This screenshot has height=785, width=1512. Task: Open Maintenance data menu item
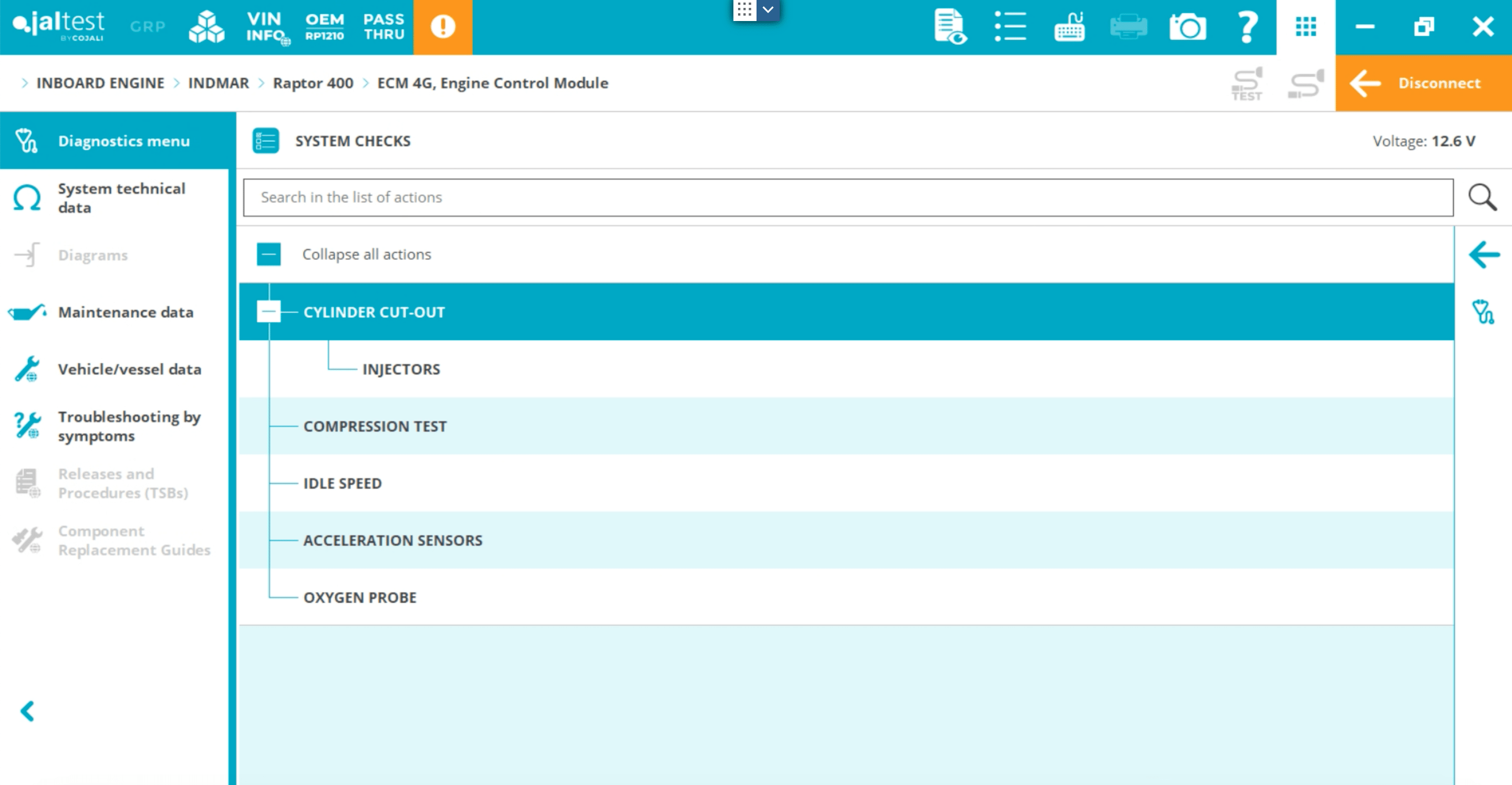pyautogui.click(x=126, y=312)
